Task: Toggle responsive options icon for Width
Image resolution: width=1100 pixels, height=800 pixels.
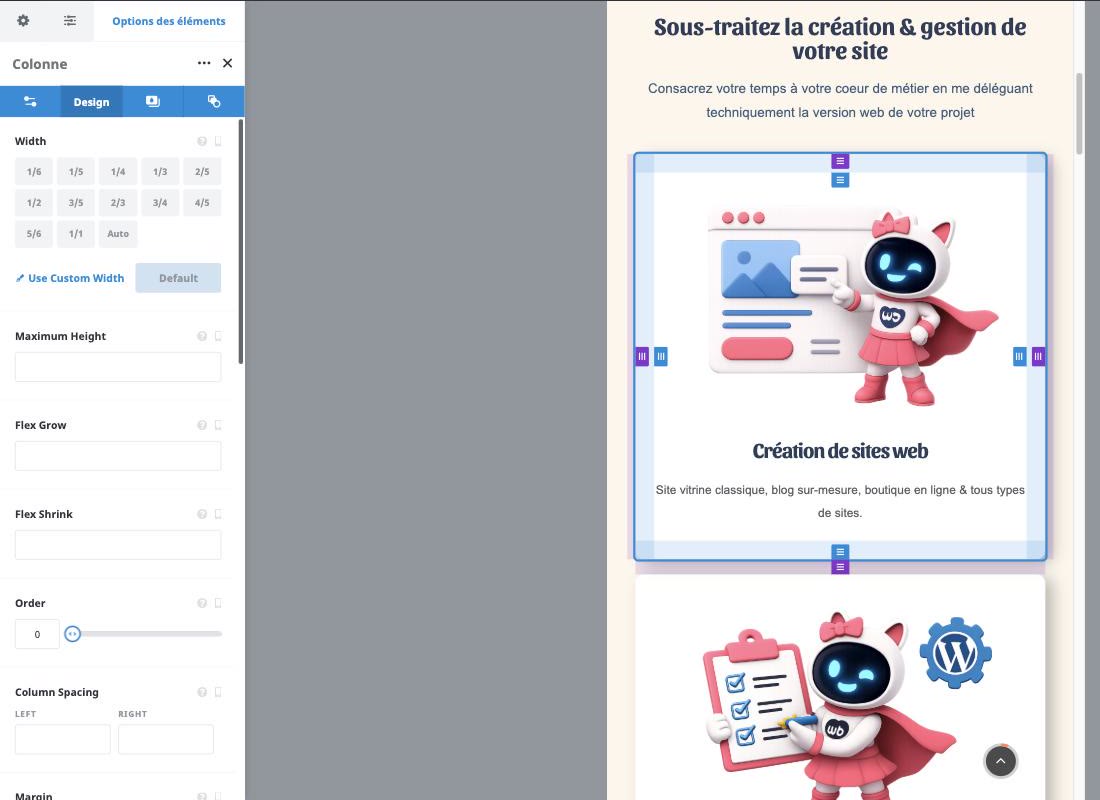Action: 218,141
